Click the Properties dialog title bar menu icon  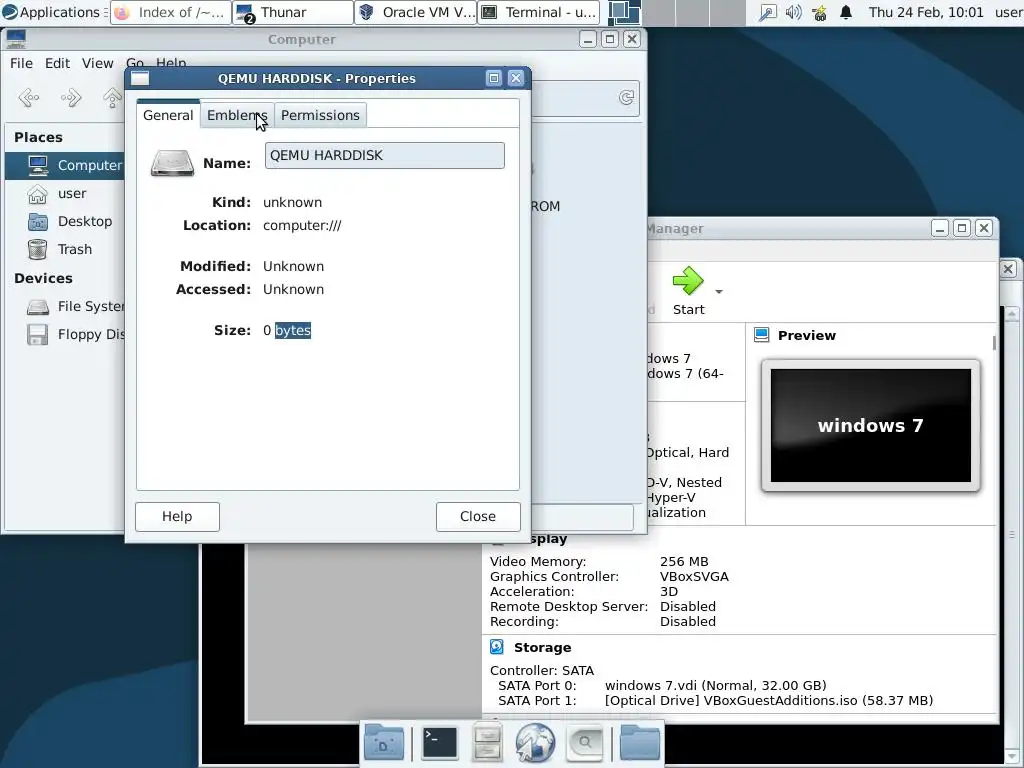140,78
